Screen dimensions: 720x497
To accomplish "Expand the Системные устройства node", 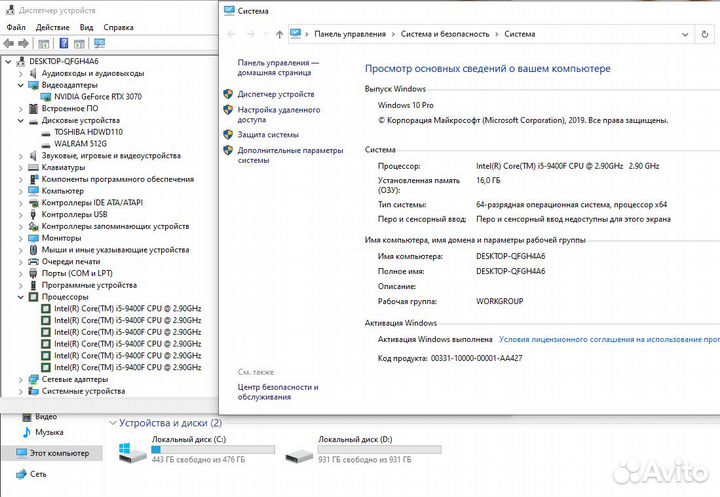I will coord(20,391).
